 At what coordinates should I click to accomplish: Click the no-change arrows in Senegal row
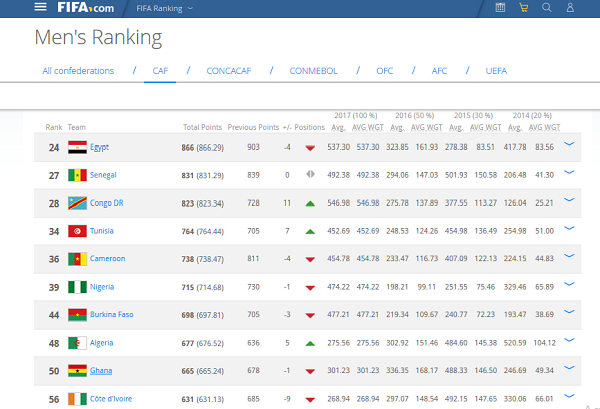[310, 174]
